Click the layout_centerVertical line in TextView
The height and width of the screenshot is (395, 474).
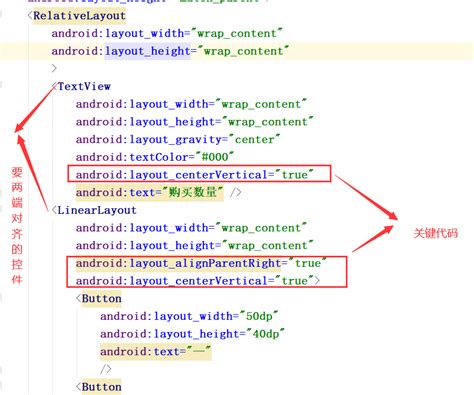(195, 175)
